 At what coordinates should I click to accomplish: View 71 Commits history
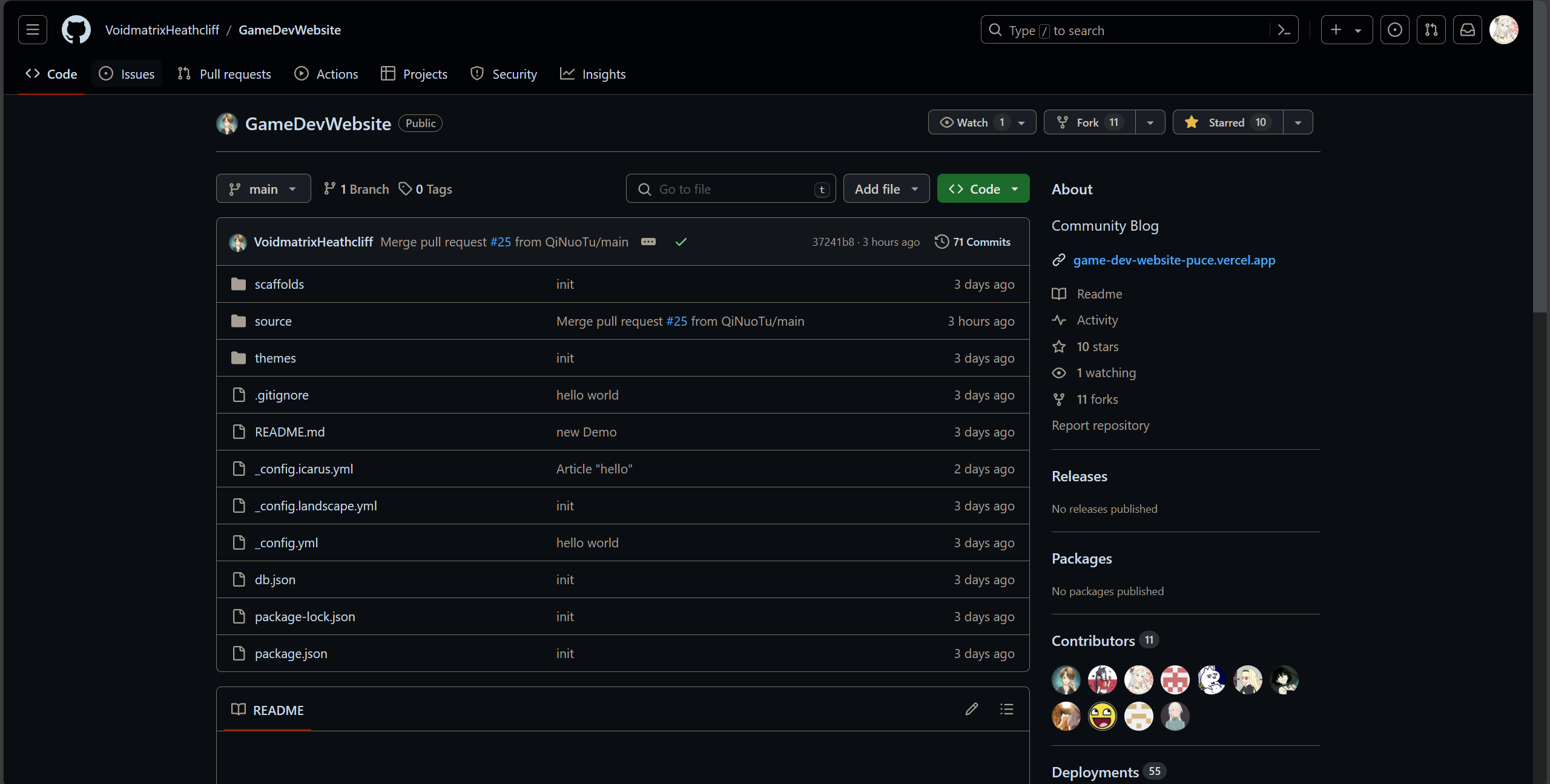click(x=973, y=242)
